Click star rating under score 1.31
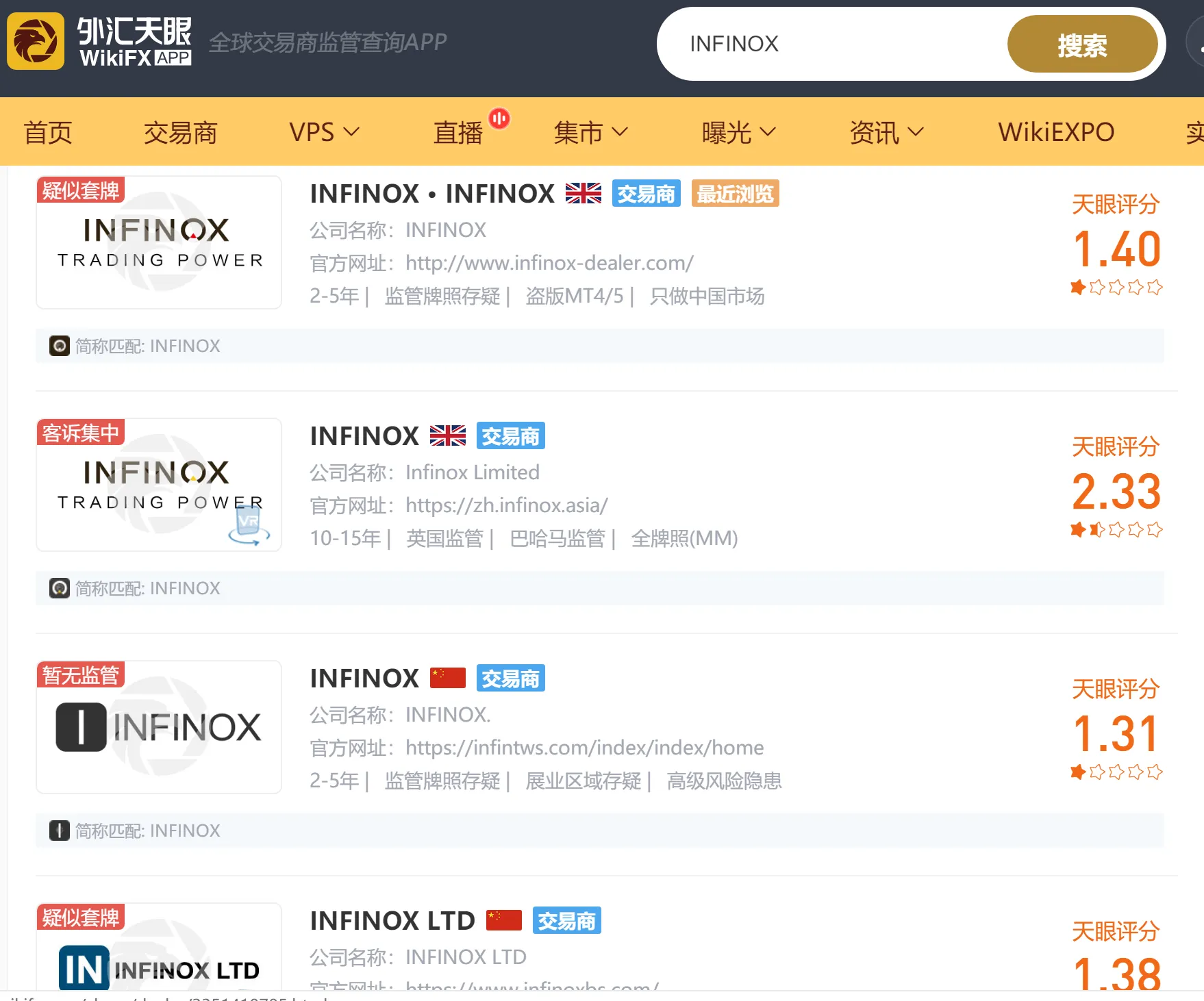The width and height of the screenshot is (1204, 1001). pyautogui.click(x=1116, y=772)
